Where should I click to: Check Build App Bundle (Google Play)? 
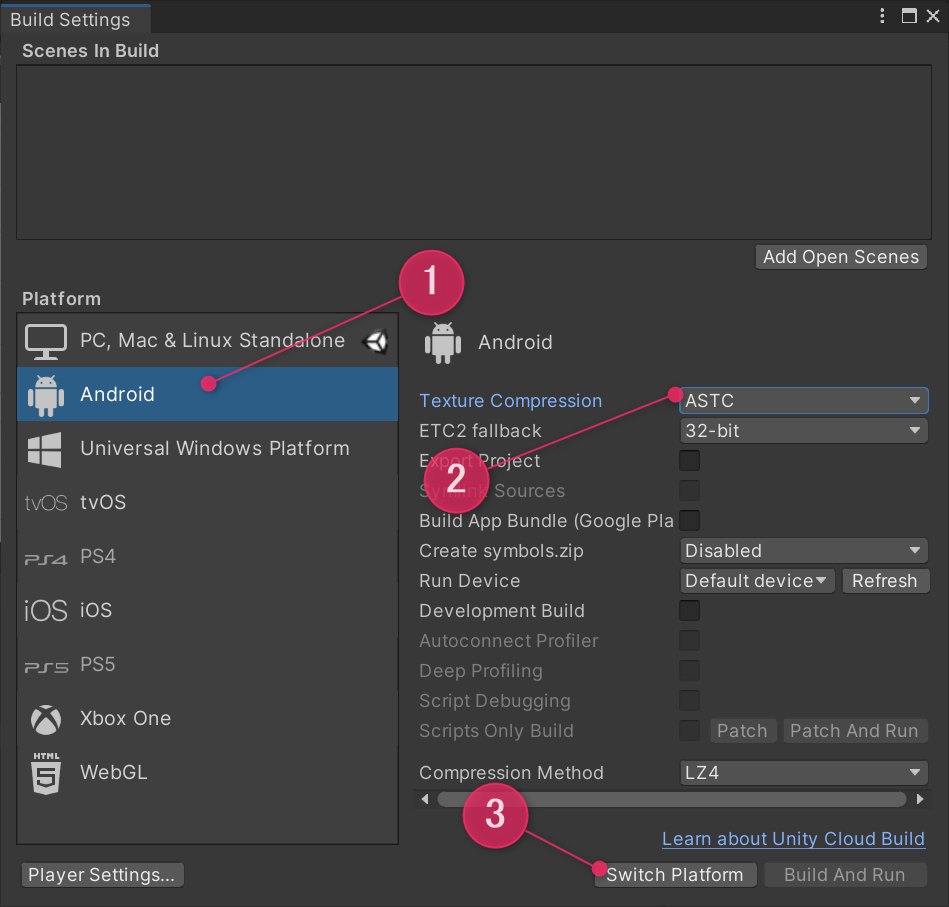pos(688,520)
